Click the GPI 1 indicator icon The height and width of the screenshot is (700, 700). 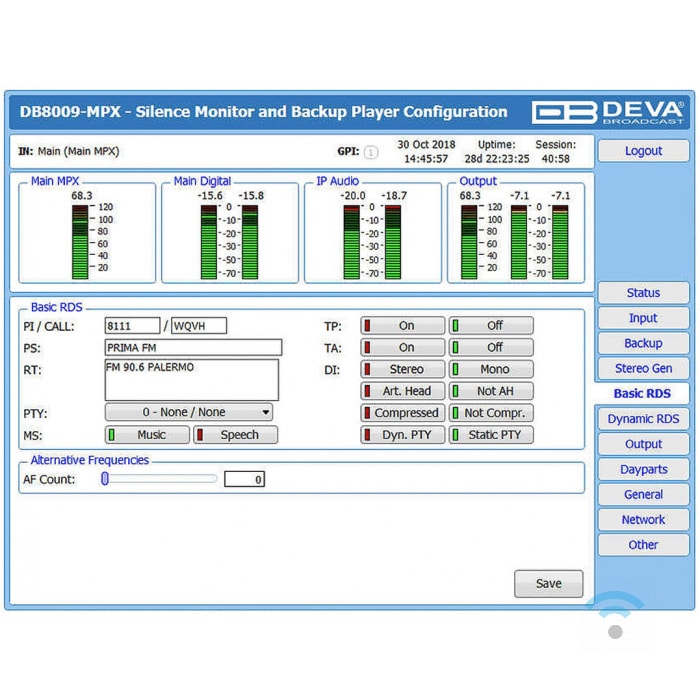coord(371,153)
